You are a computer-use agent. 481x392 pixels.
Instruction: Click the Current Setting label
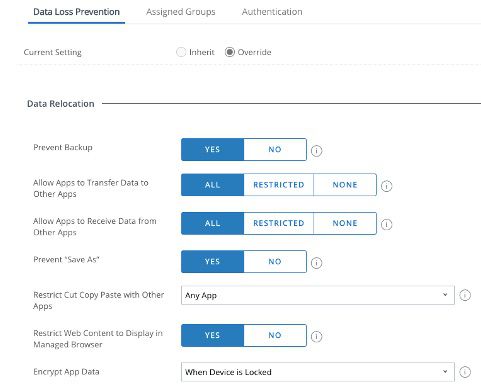(x=53, y=52)
